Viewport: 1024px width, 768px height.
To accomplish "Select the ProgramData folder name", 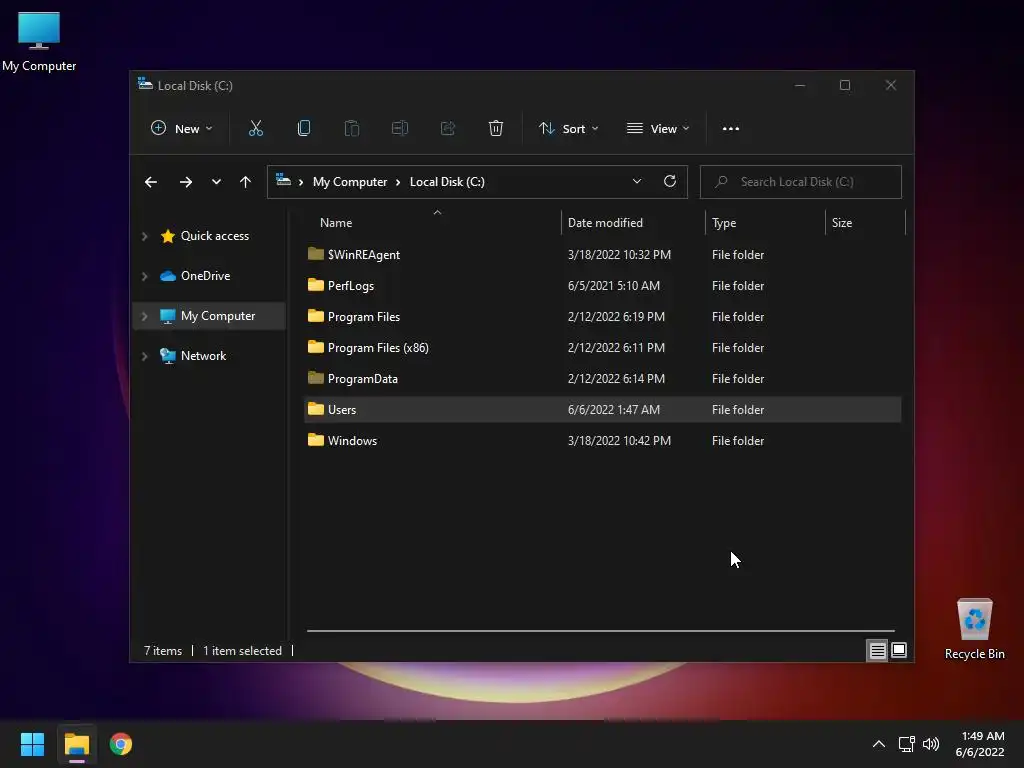I will [x=362, y=379].
